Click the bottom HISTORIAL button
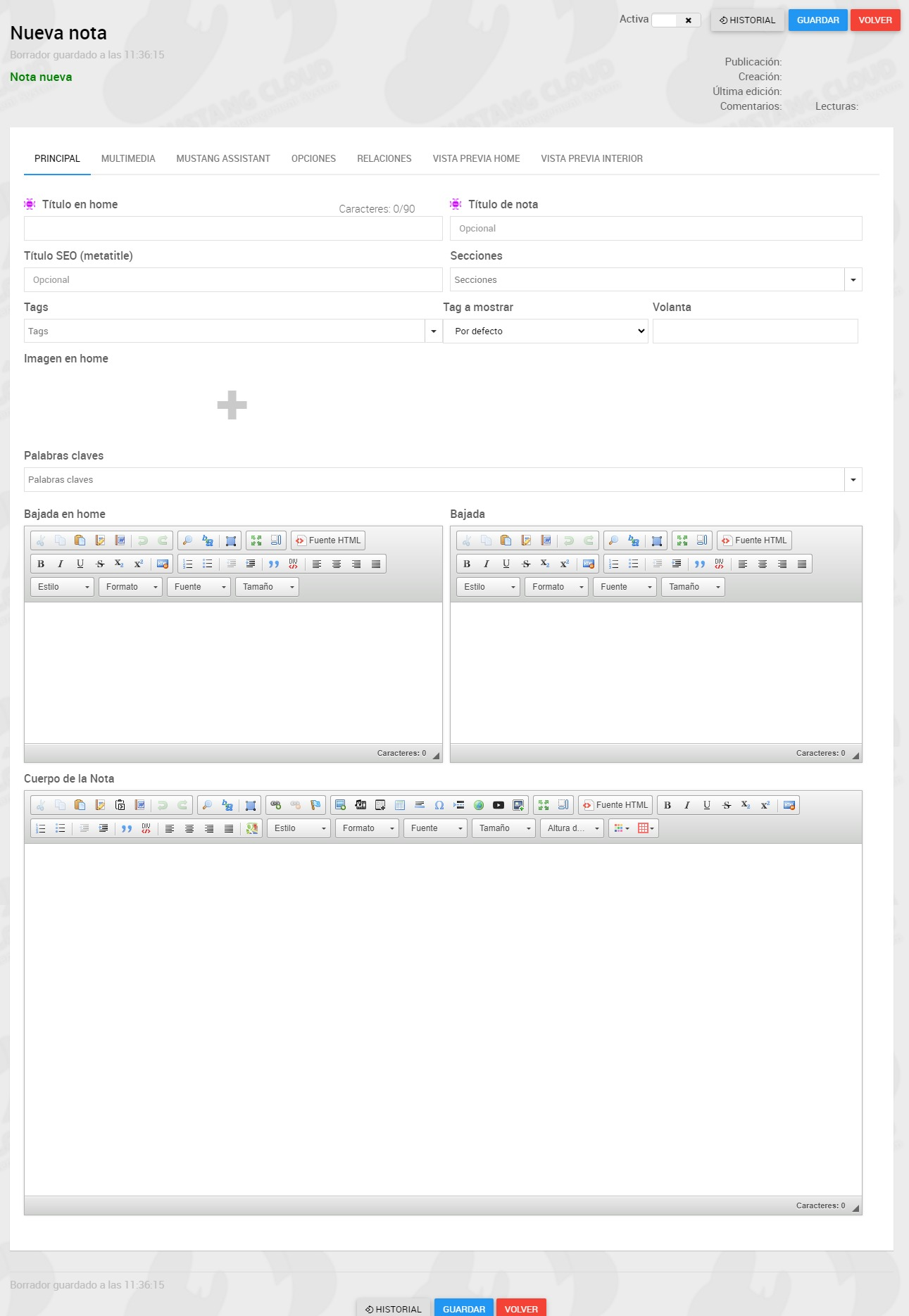Image resolution: width=909 pixels, height=1316 pixels. pos(394,1308)
